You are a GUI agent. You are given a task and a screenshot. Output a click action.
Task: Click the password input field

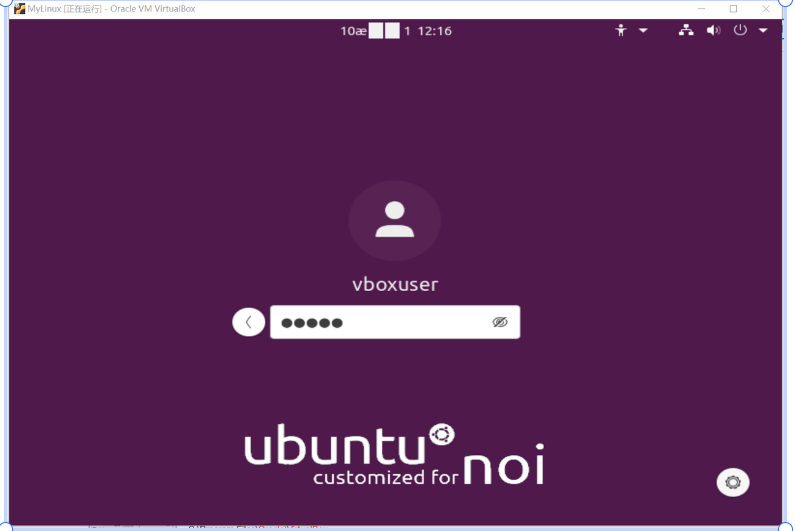[x=395, y=322]
